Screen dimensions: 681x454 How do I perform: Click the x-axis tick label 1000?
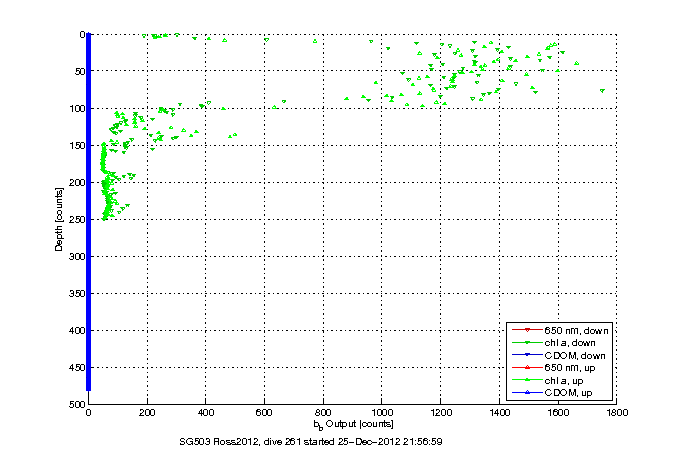click(x=382, y=413)
